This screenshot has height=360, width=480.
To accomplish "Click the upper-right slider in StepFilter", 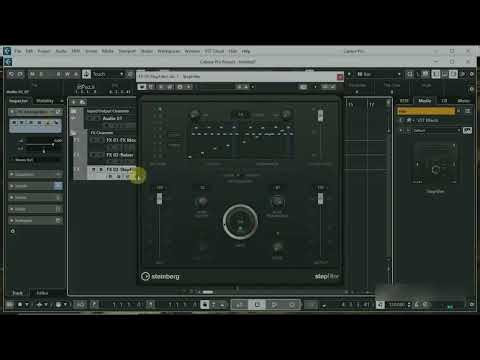I will (320, 115).
